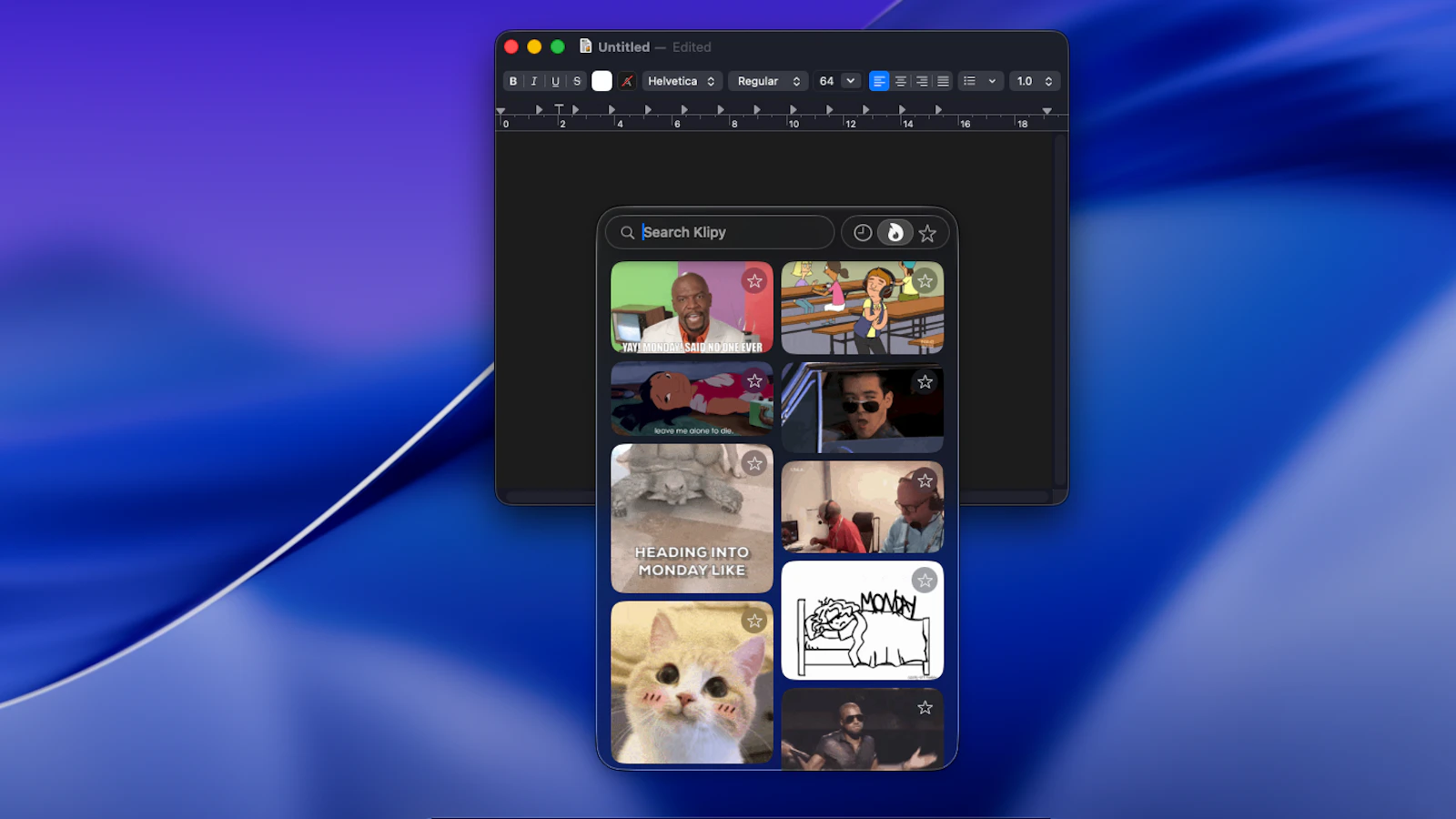The image size is (1456, 819).
Task: Click the document proxy icon in title bar
Action: point(585,46)
